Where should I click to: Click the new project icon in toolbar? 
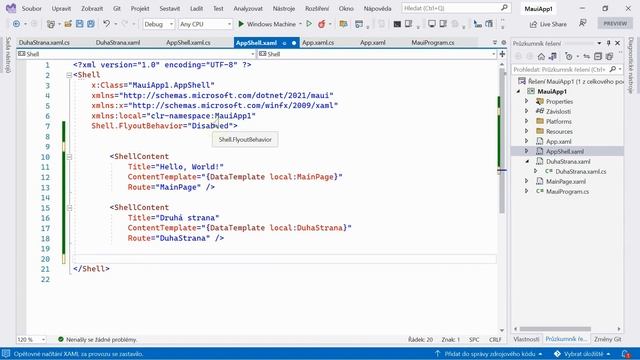(51, 24)
